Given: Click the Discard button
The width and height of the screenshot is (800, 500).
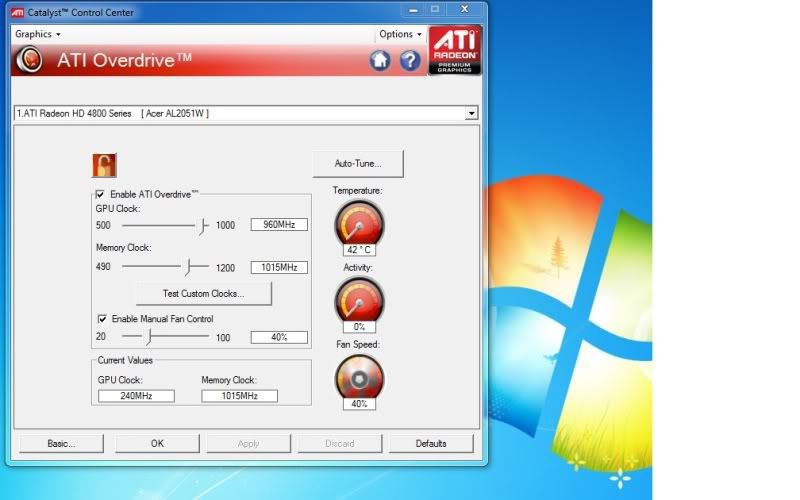Looking at the screenshot, I should tap(340, 443).
